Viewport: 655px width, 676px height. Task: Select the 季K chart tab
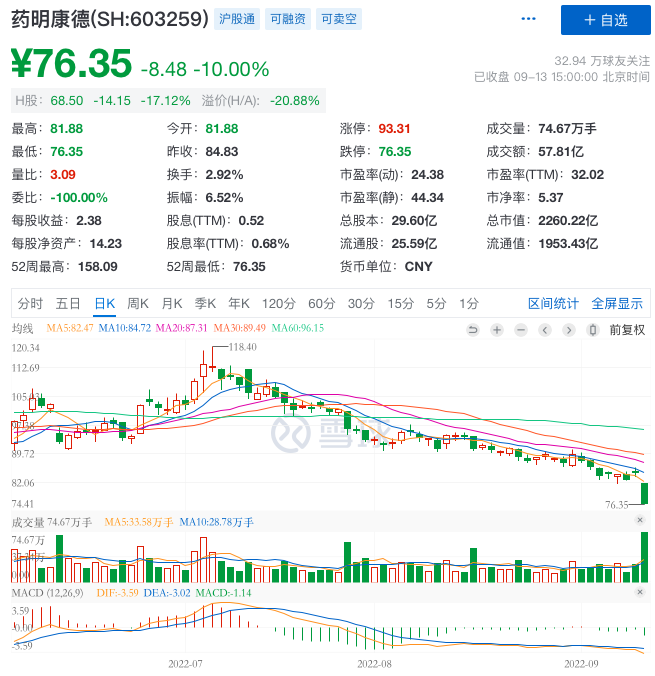[205, 304]
